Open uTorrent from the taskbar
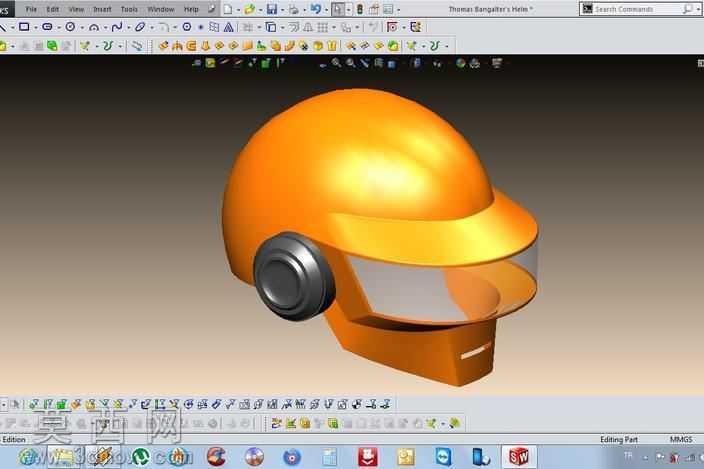Viewport: 704px width, 469px height. pyautogui.click(x=141, y=457)
